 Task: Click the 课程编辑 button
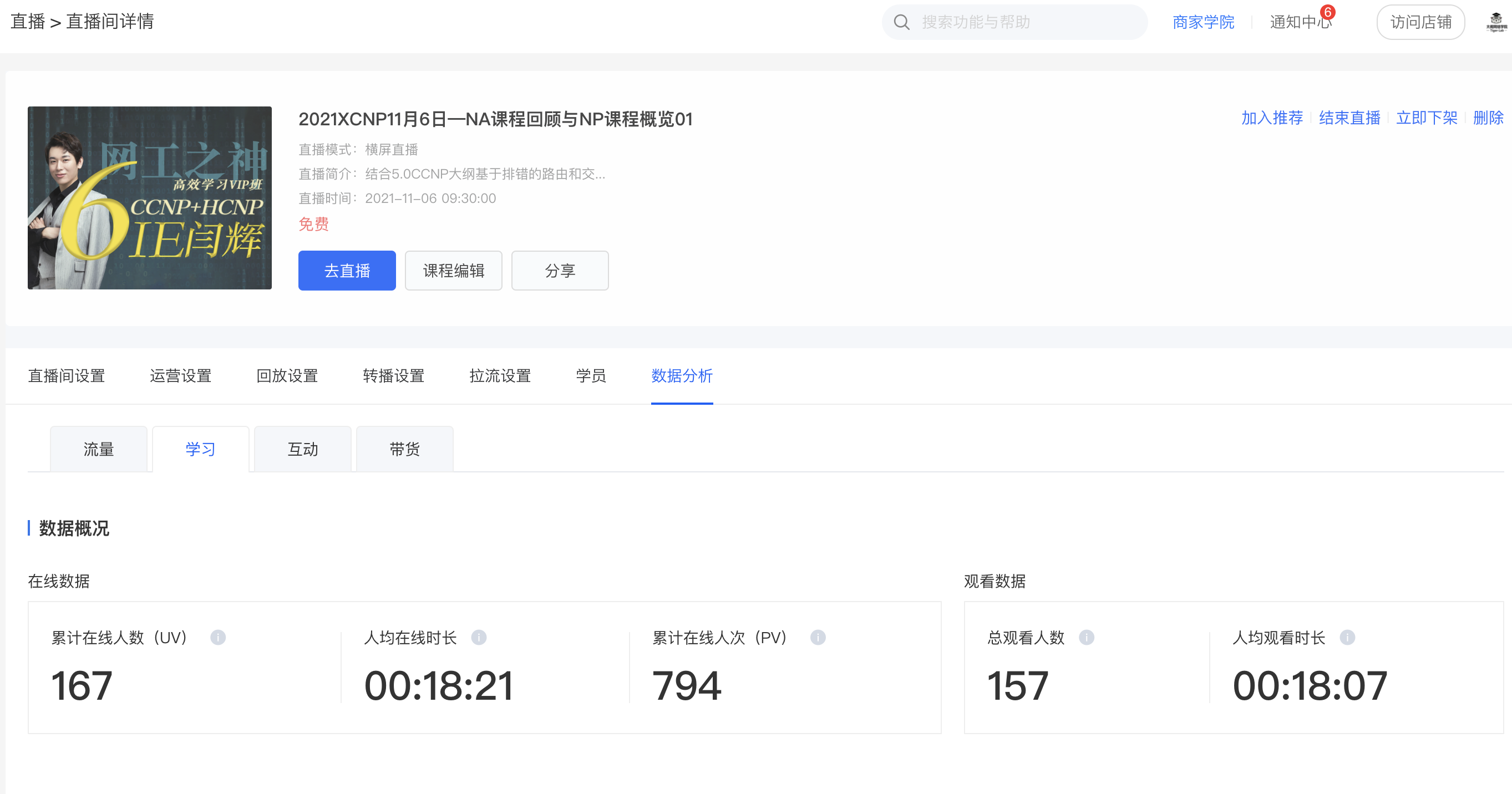[x=454, y=271]
